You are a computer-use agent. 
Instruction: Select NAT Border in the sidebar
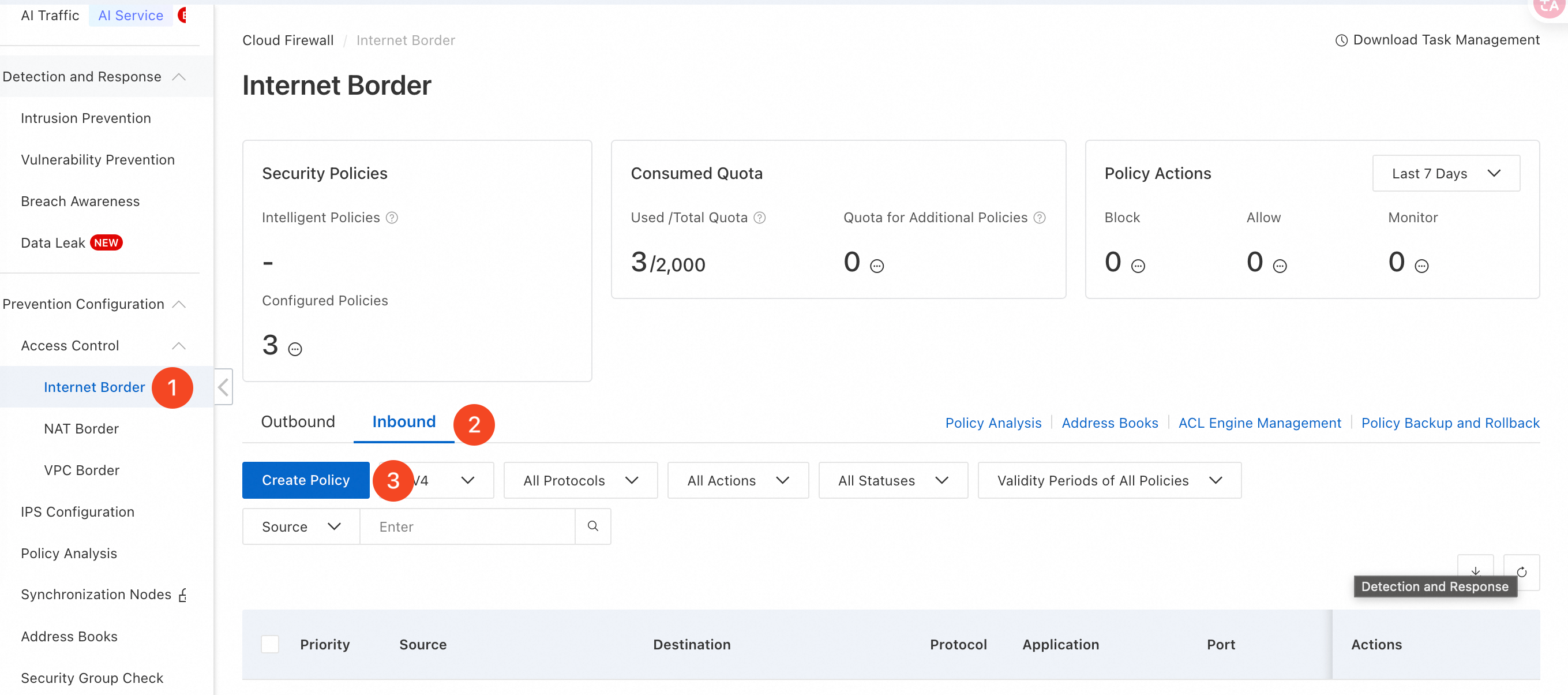coord(81,428)
